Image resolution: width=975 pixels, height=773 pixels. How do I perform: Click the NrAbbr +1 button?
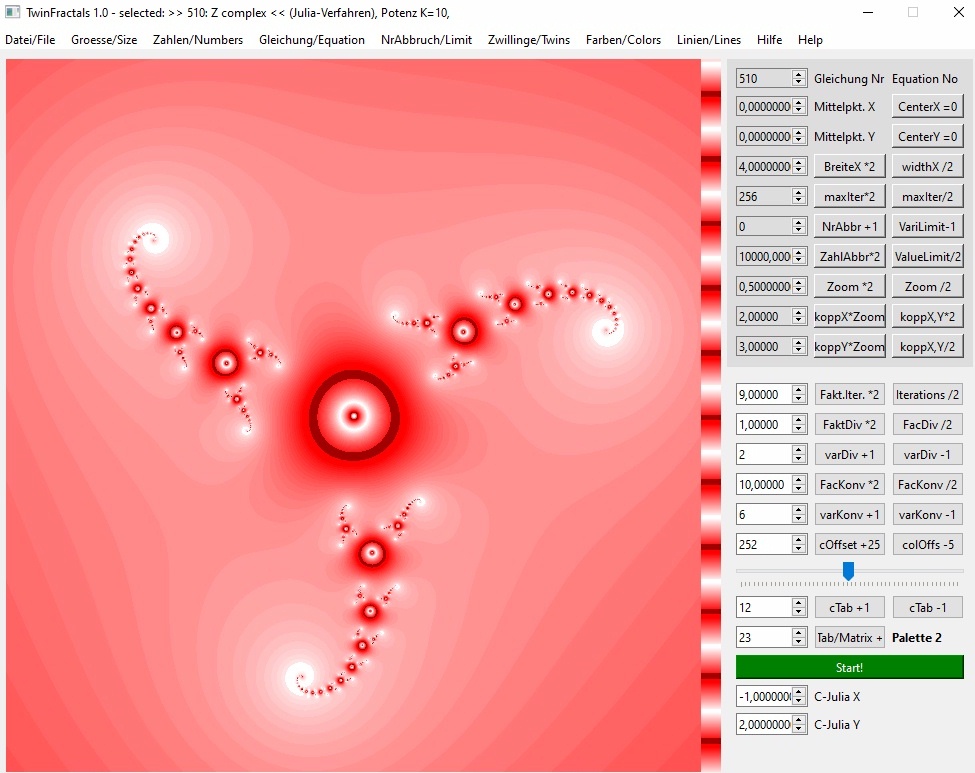pos(849,226)
